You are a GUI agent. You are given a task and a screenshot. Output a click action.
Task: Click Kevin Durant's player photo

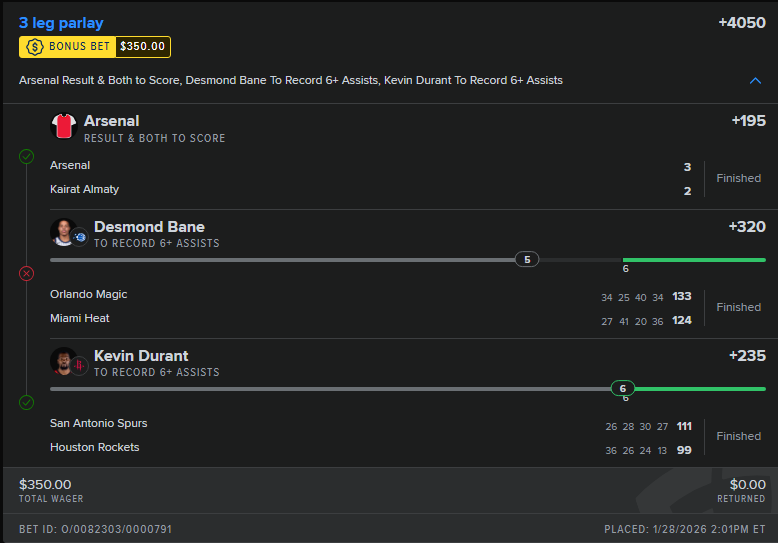click(x=64, y=361)
